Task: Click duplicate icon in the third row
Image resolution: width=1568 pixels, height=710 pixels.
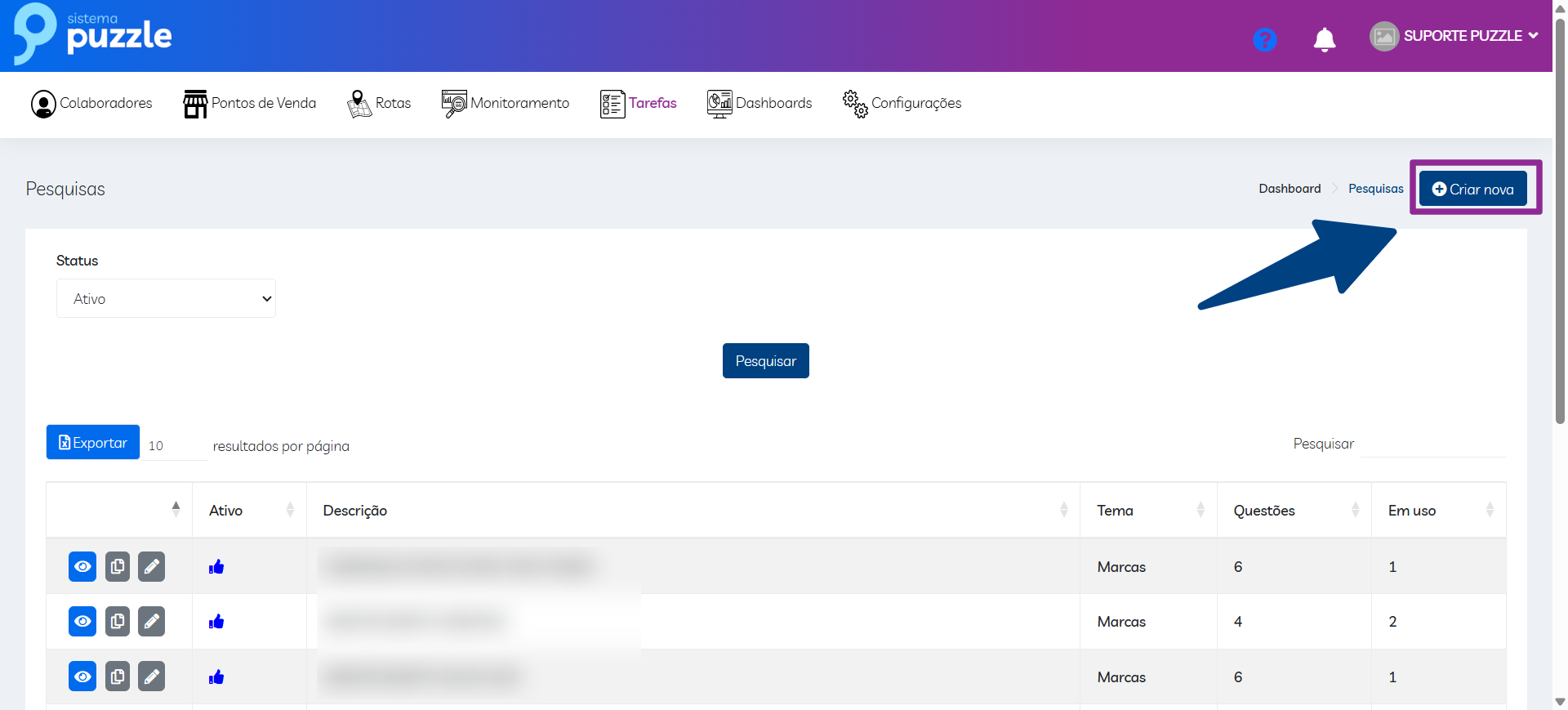Action: point(118,677)
